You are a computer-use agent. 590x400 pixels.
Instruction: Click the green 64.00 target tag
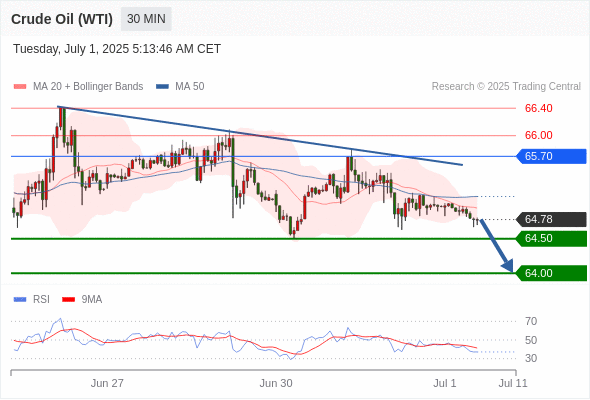point(551,273)
